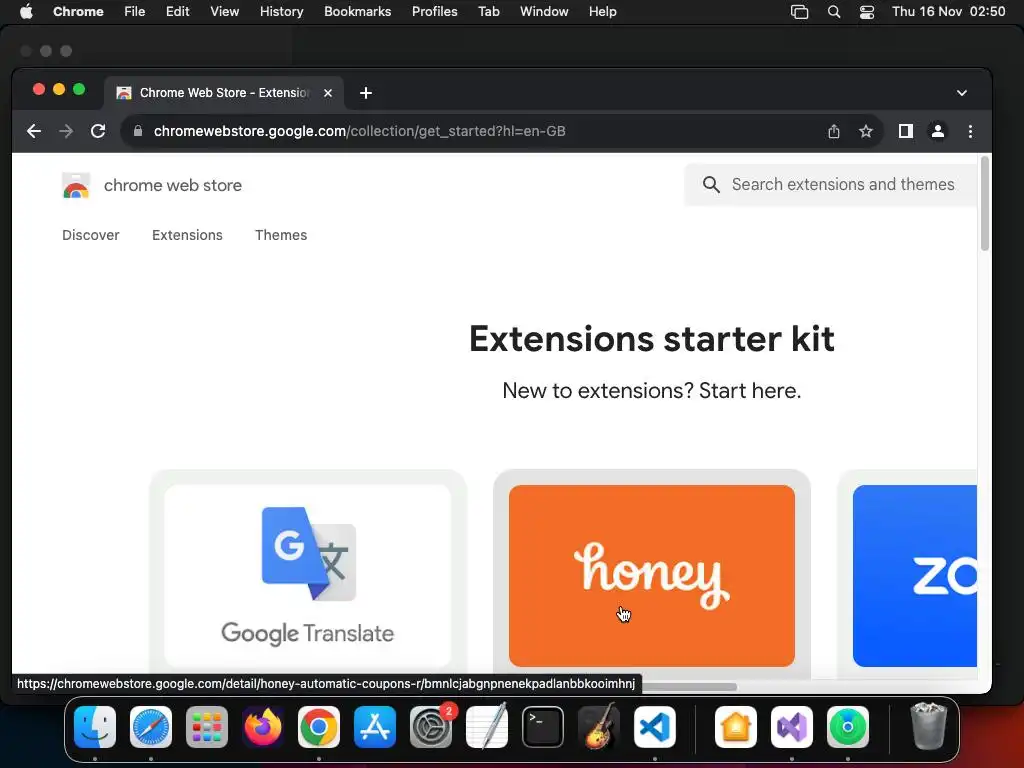Open Visual Studio Code from the Dock

(655, 727)
